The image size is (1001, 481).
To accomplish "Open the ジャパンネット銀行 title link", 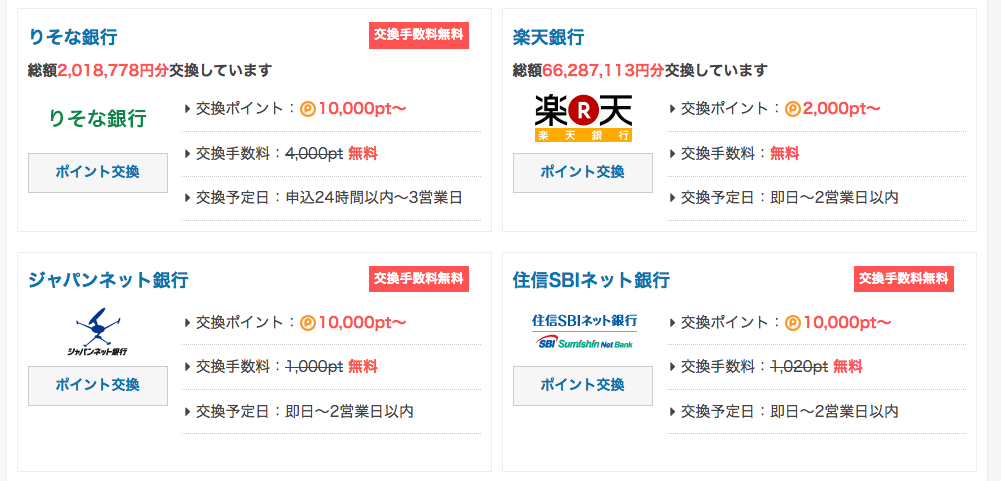I will pyautogui.click(x=109, y=280).
